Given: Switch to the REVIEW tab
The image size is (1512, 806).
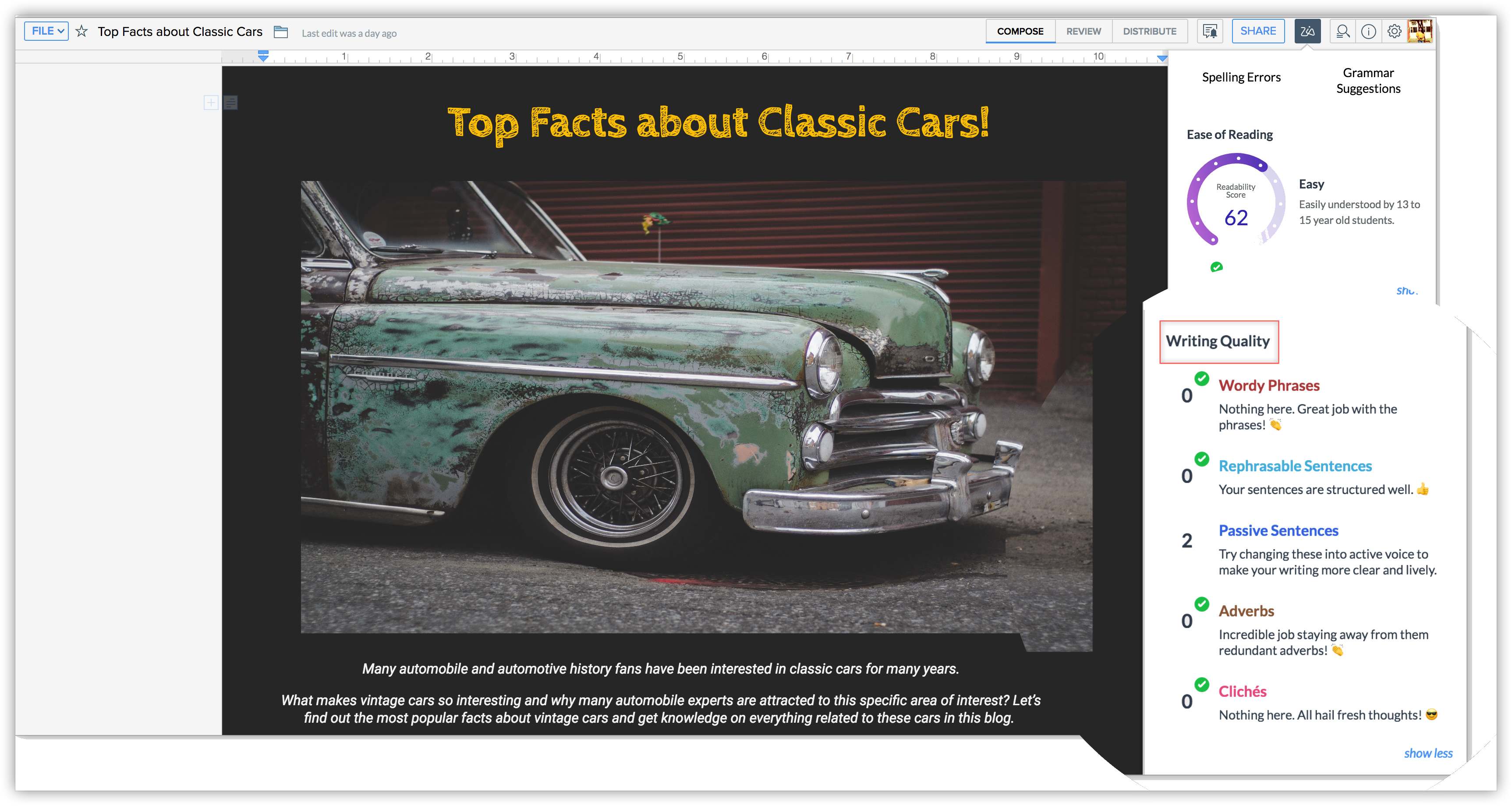Looking at the screenshot, I should point(1083,32).
